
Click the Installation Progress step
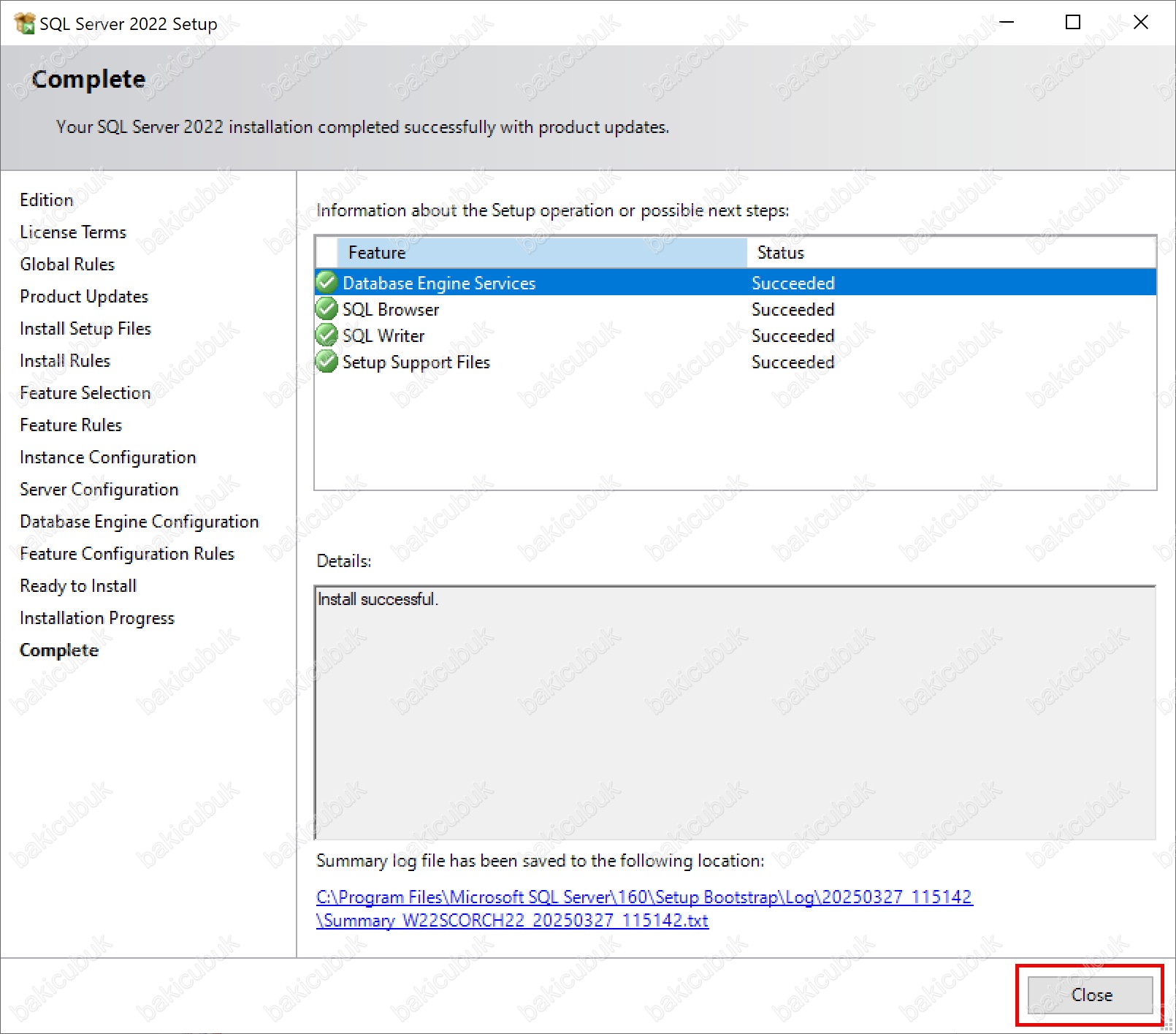pyautogui.click(x=97, y=617)
